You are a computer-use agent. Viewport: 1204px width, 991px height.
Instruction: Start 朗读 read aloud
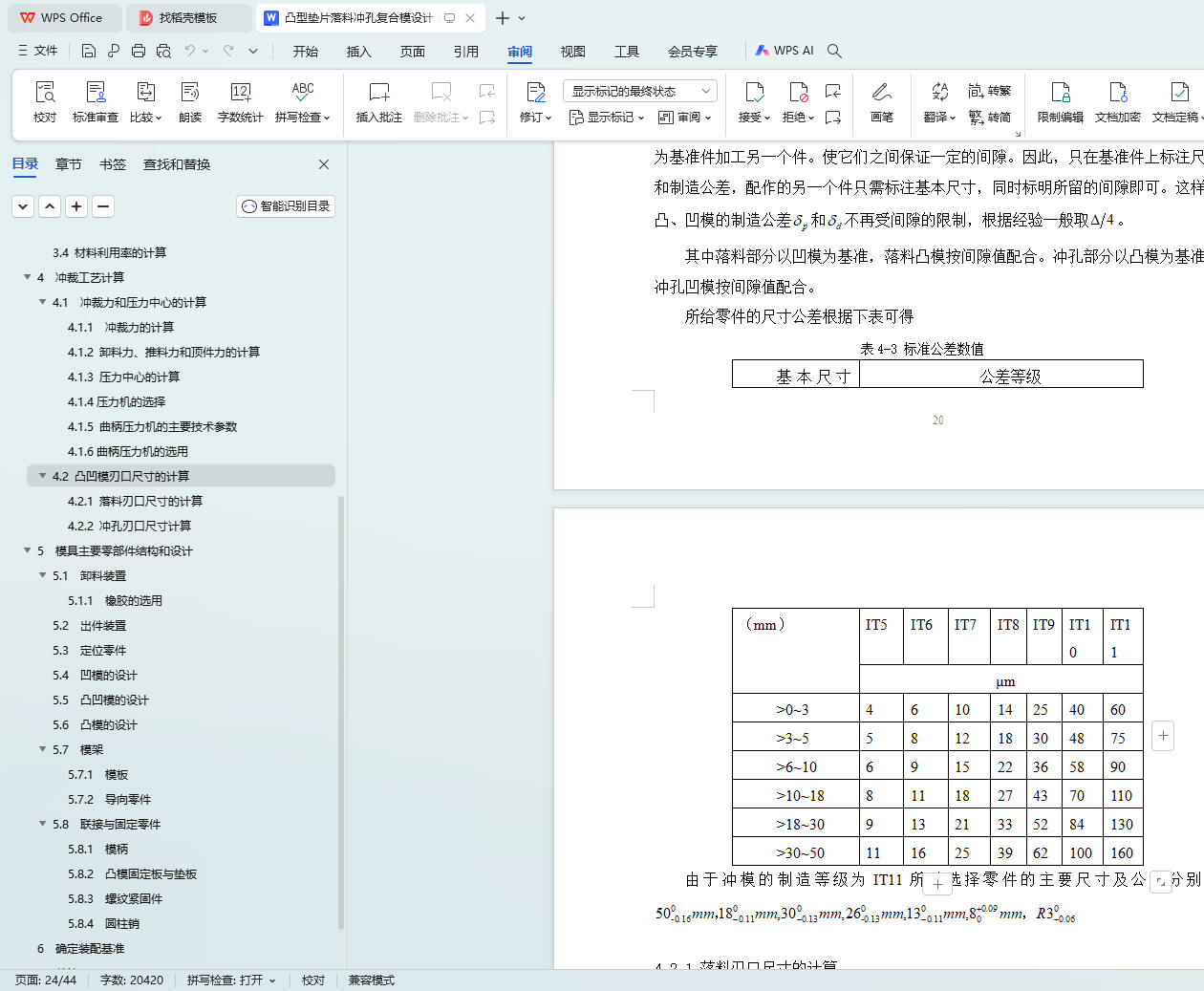pos(190,102)
